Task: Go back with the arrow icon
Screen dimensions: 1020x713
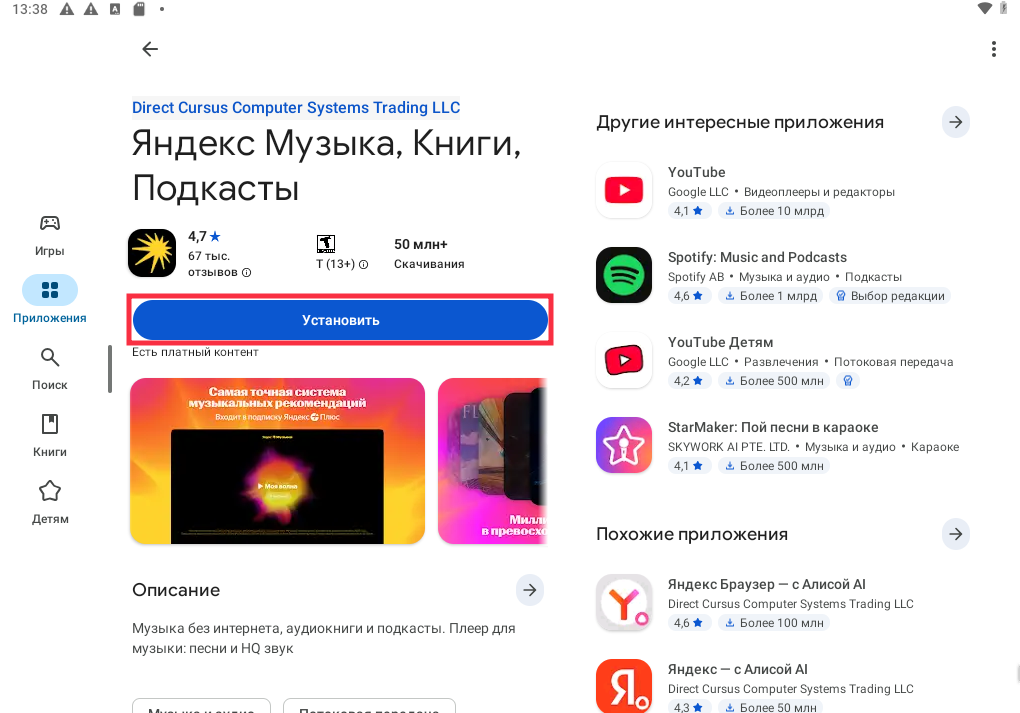Action: tap(150, 49)
